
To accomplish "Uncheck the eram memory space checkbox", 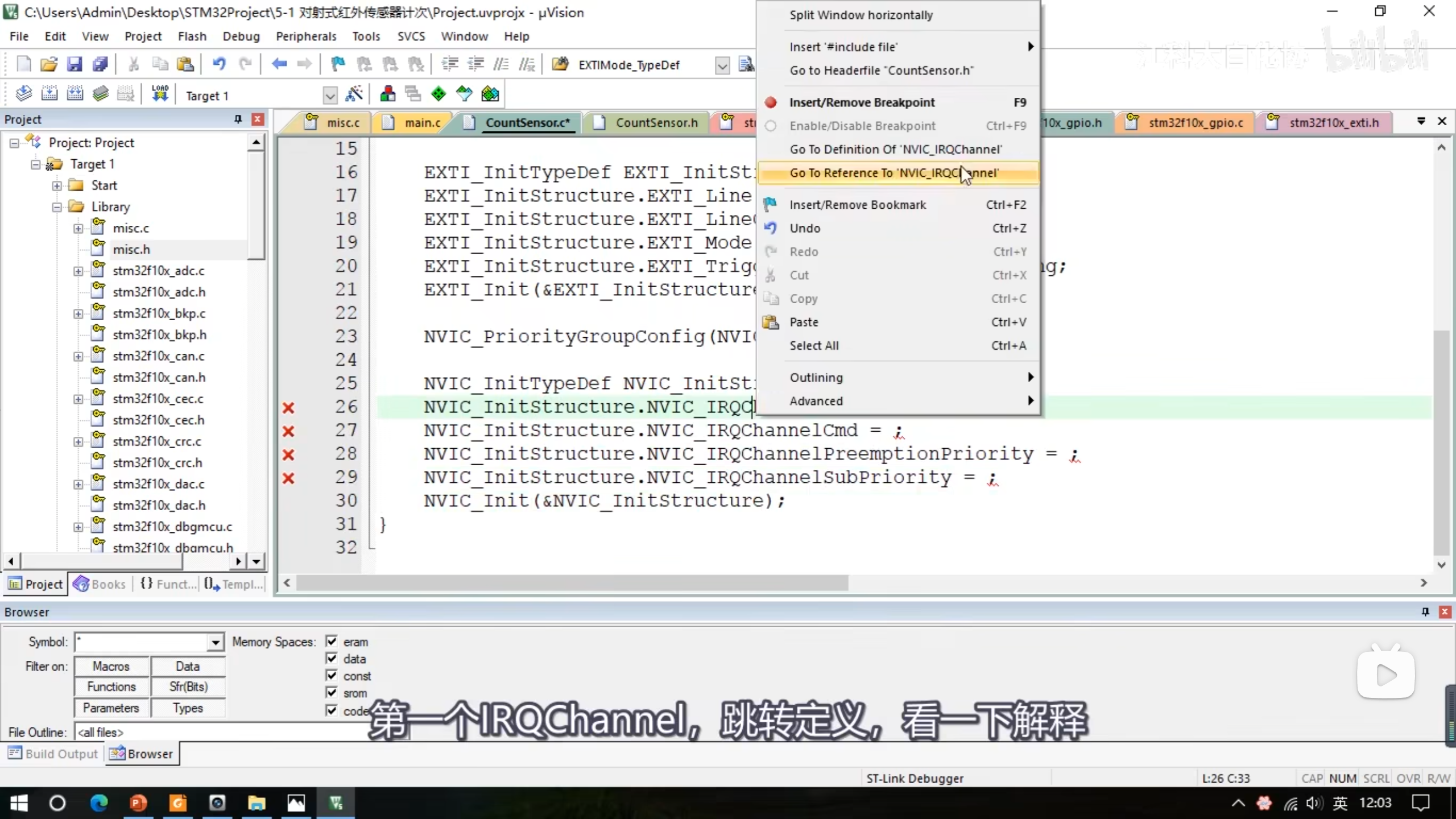I will point(332,642).
